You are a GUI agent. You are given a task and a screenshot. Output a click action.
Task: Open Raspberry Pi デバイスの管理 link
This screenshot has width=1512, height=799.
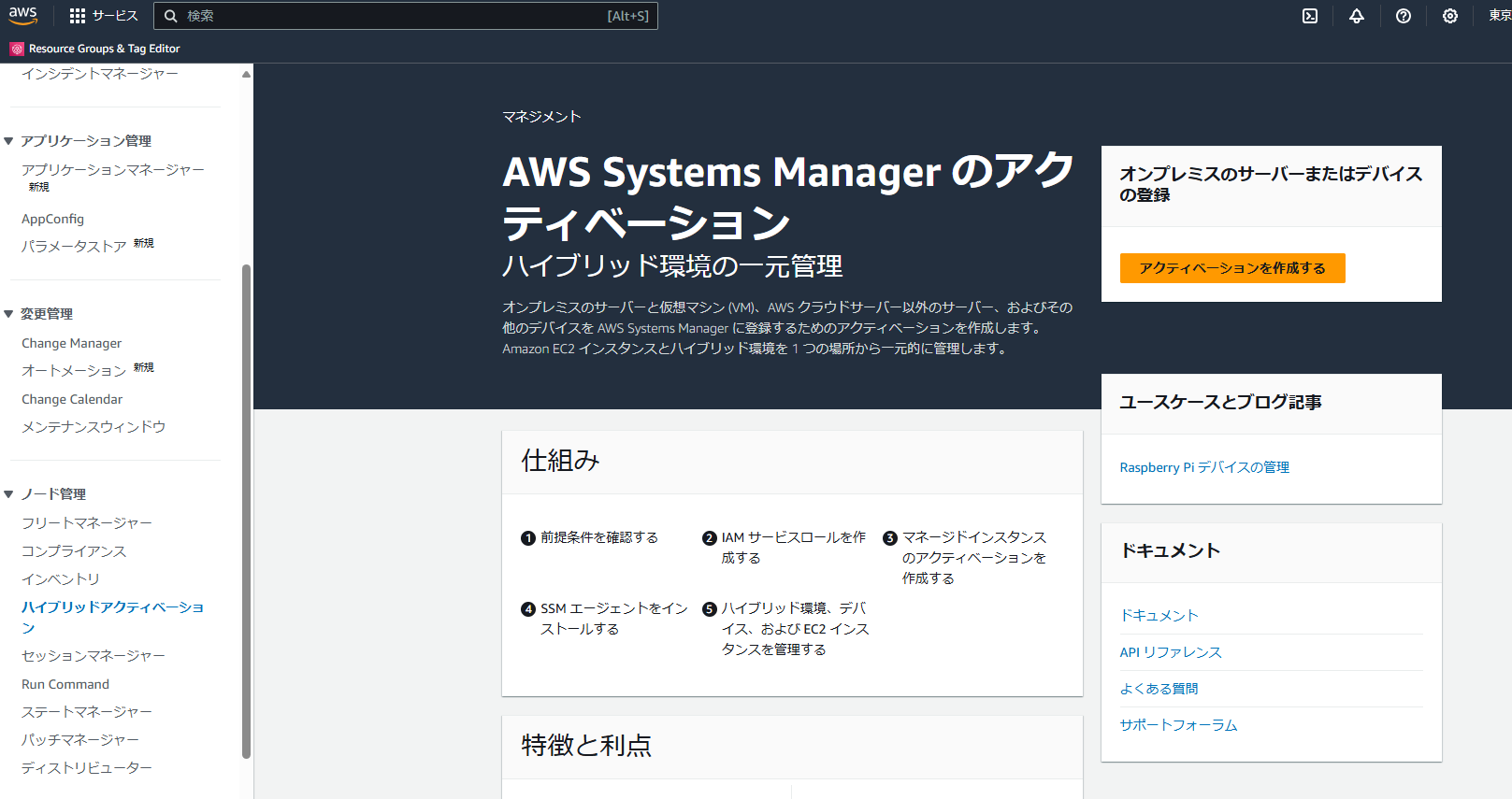(x=1204, y=467)
